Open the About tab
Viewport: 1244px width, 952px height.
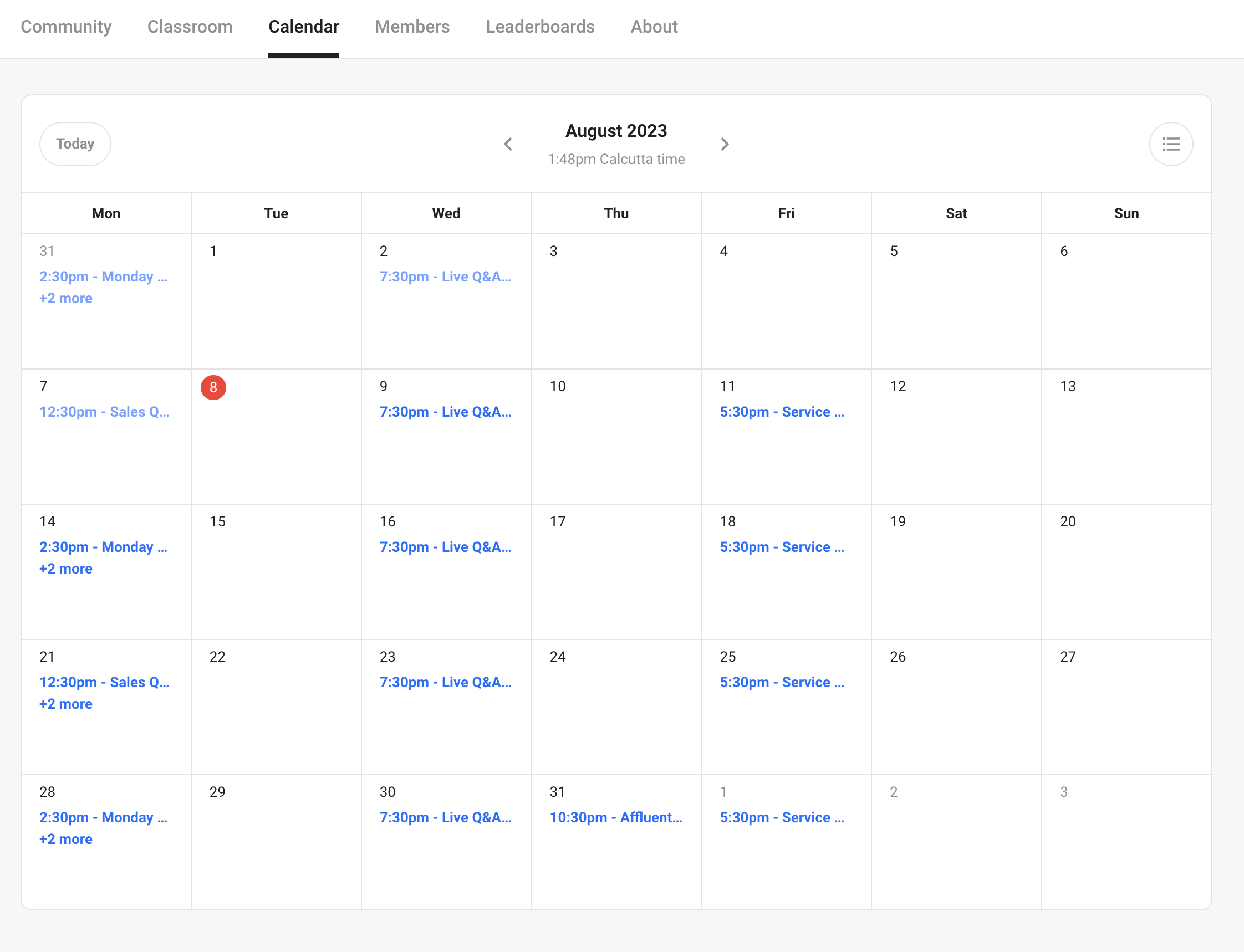654,27
